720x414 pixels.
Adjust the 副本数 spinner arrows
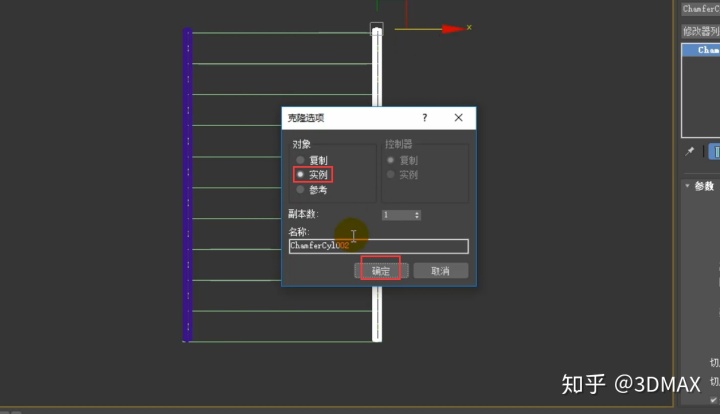pos(417,215)
